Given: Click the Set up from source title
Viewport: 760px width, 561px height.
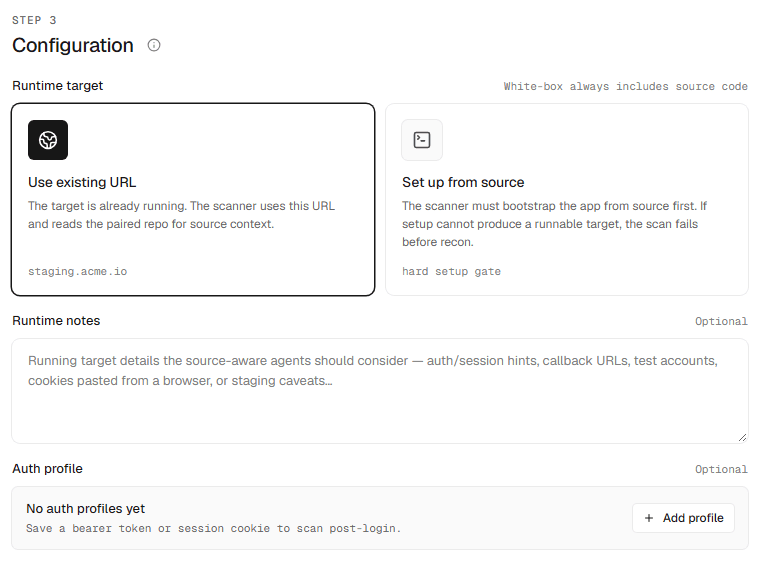Looking at the screenshot, I should tap(463, 182).
